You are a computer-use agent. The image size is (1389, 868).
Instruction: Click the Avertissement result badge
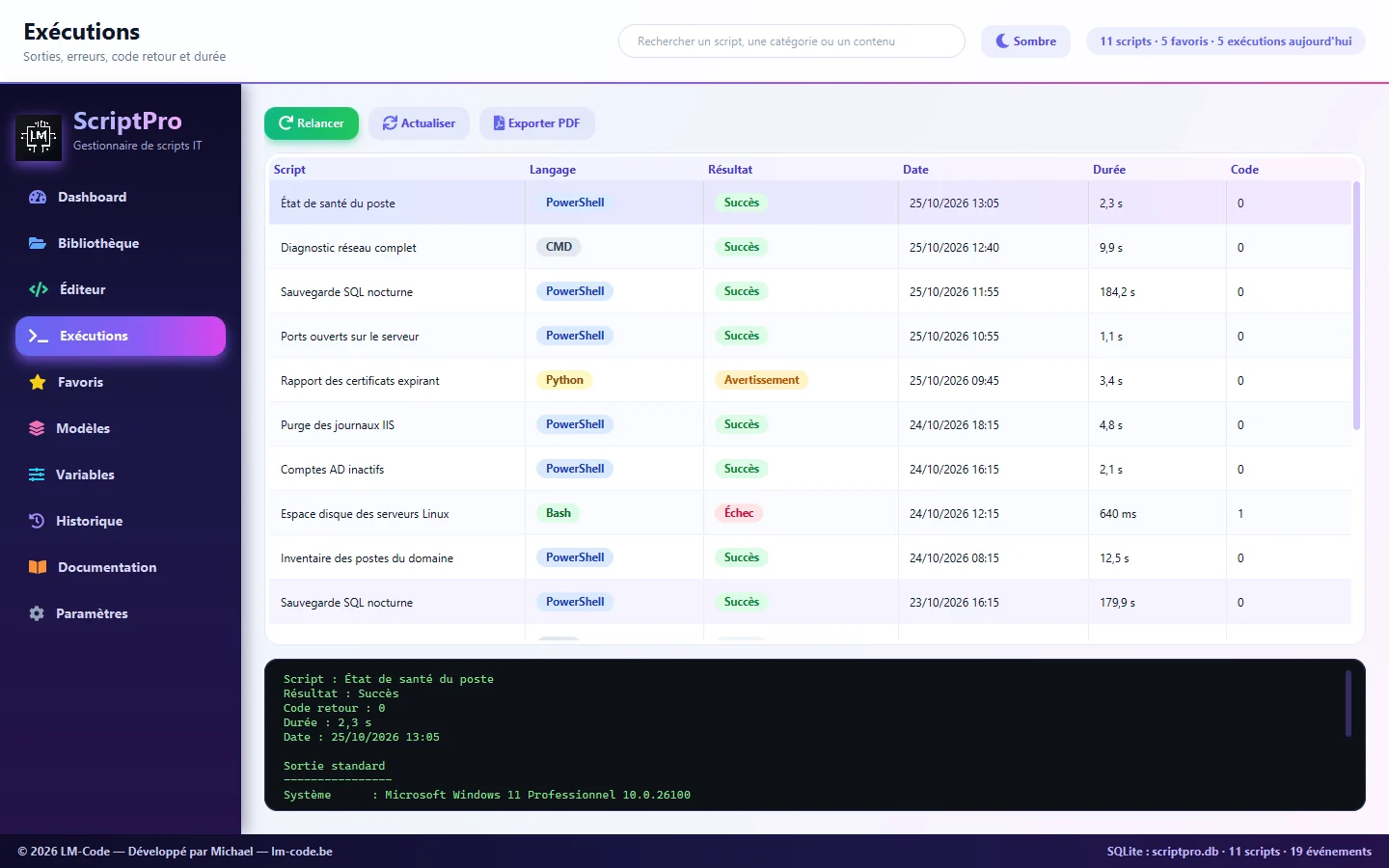click(x=761, y=380)
